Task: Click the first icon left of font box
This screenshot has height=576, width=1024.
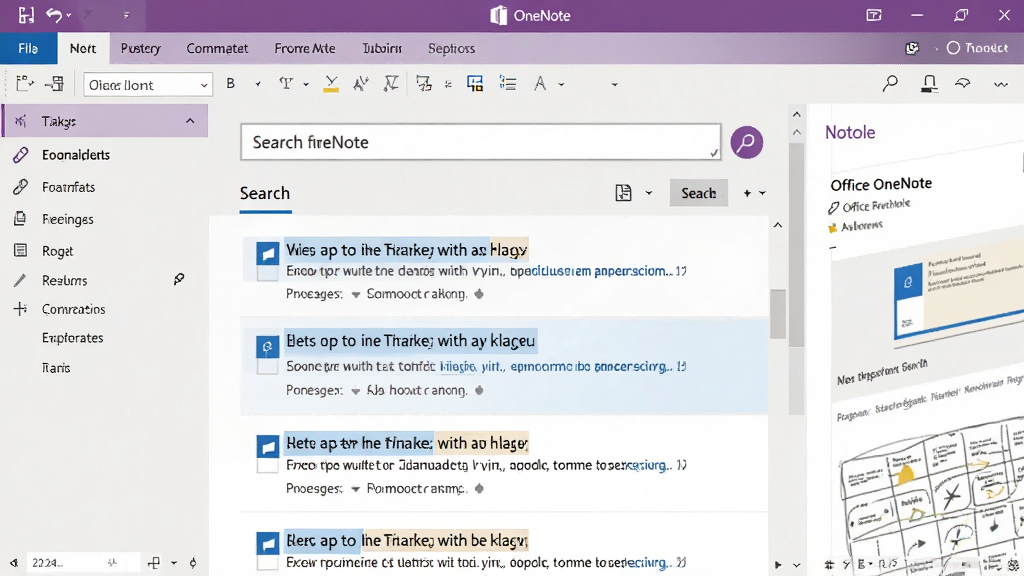Action: [x=24, y=84]
